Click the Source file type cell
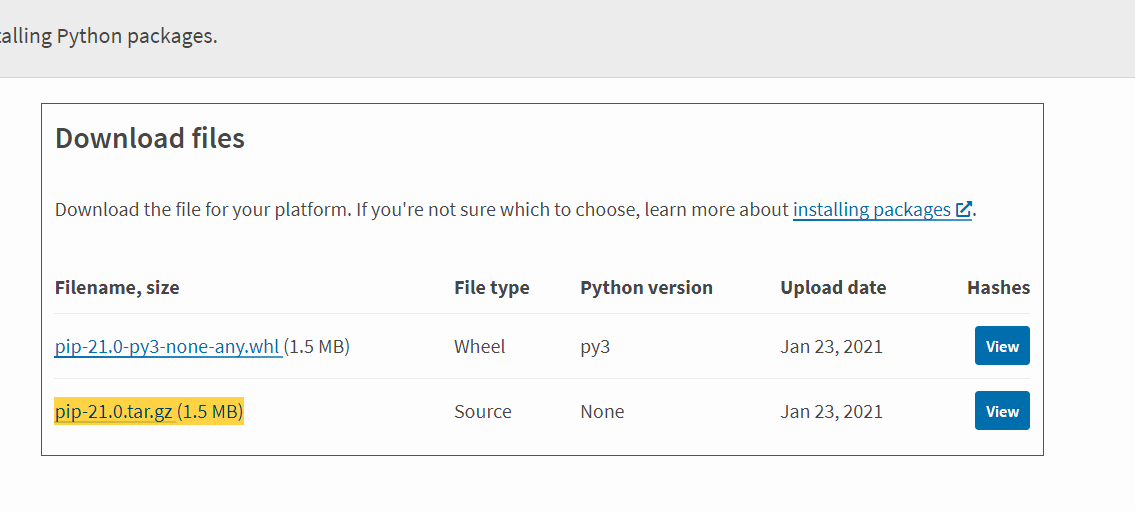This screenshot has height=511, width=1135. tap(483, 412)
